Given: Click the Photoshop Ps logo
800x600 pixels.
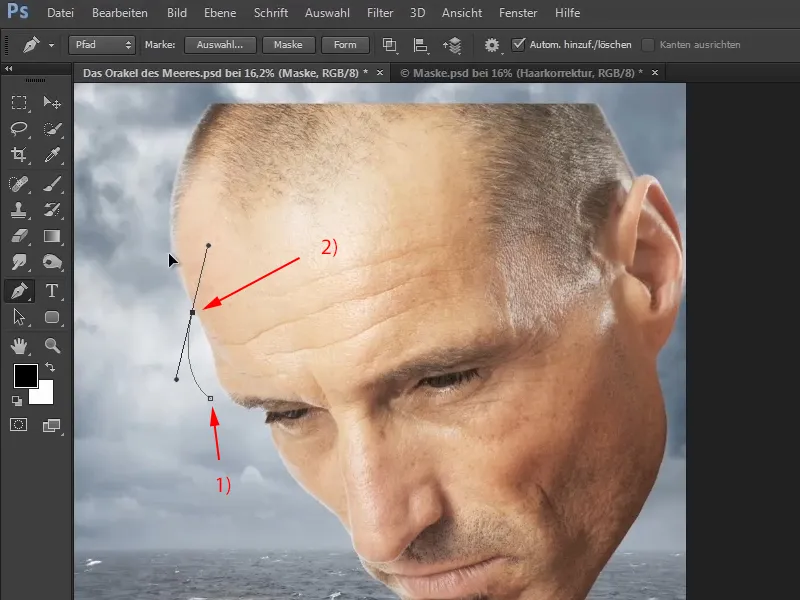Looking at the screenshot, I should pyautogui.click(x=17, y=12).
